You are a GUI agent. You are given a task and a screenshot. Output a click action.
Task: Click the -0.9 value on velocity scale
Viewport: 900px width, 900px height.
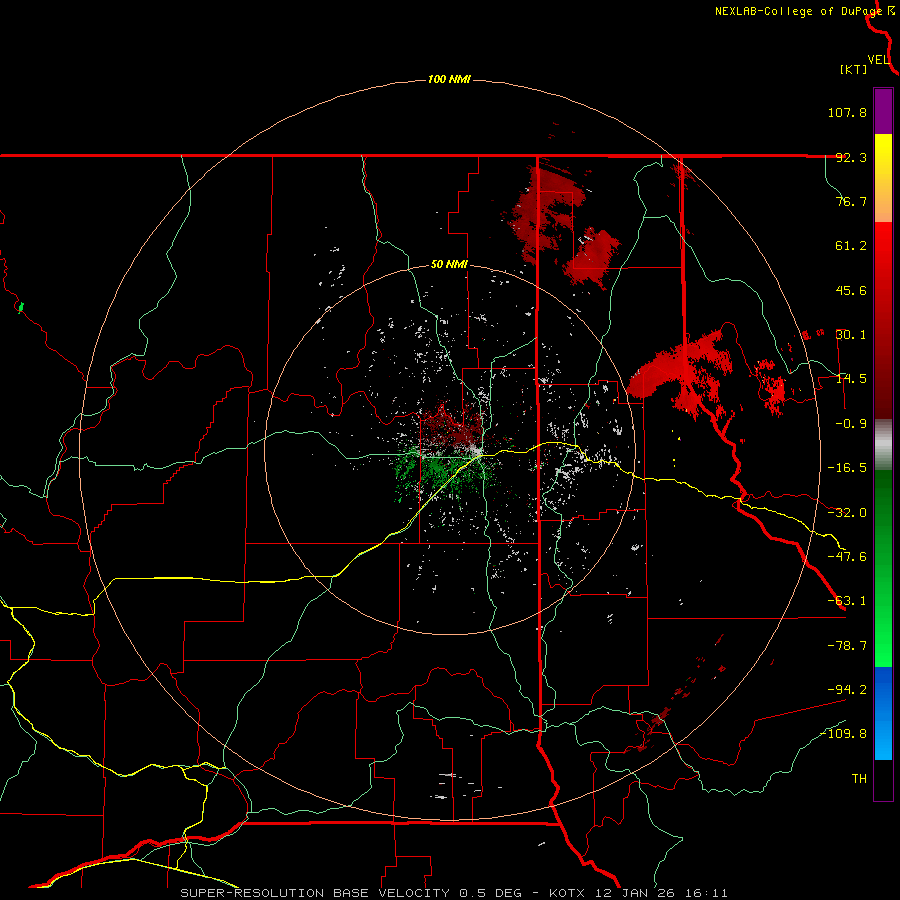851,424
